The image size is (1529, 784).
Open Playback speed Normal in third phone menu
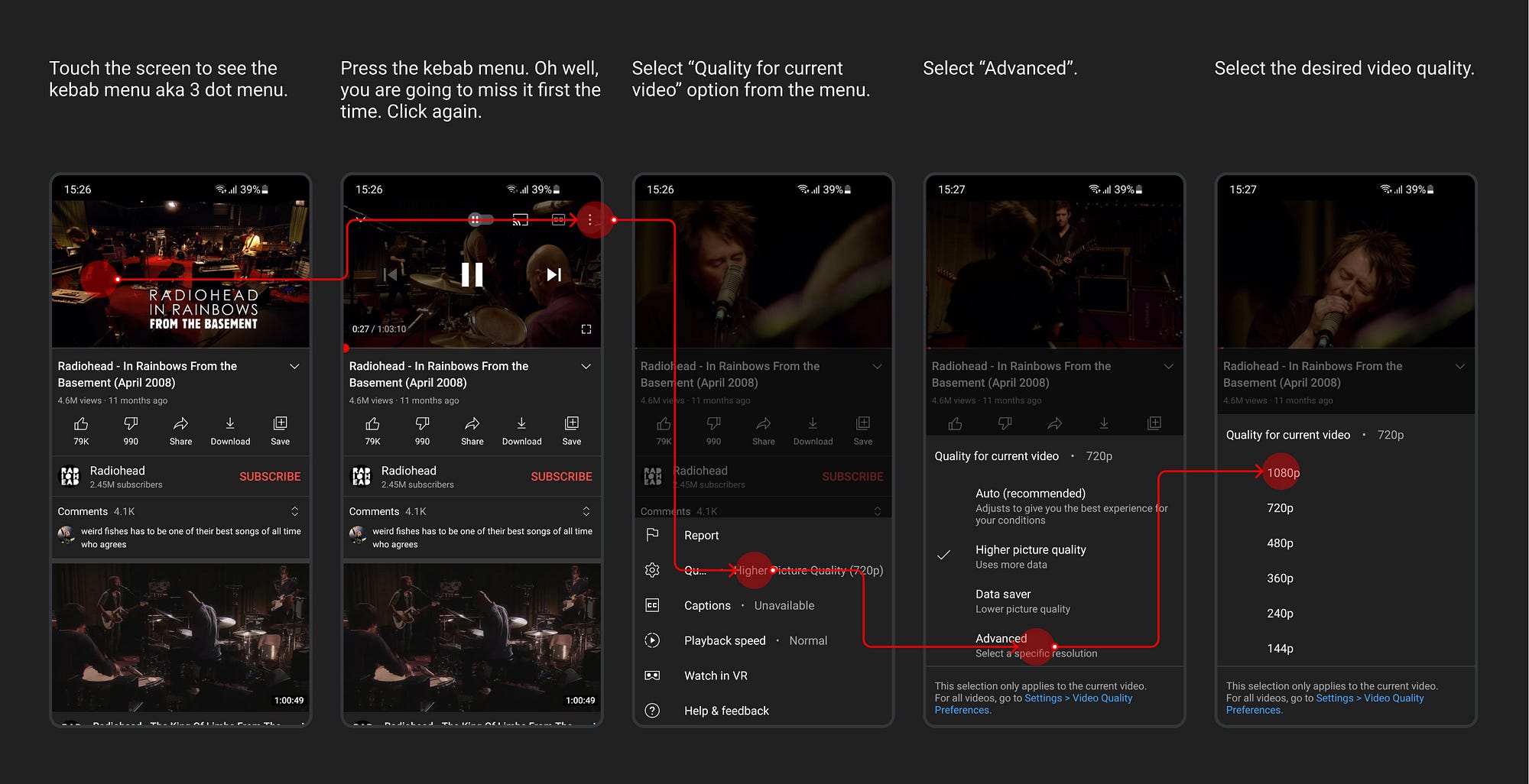(763, 640)
